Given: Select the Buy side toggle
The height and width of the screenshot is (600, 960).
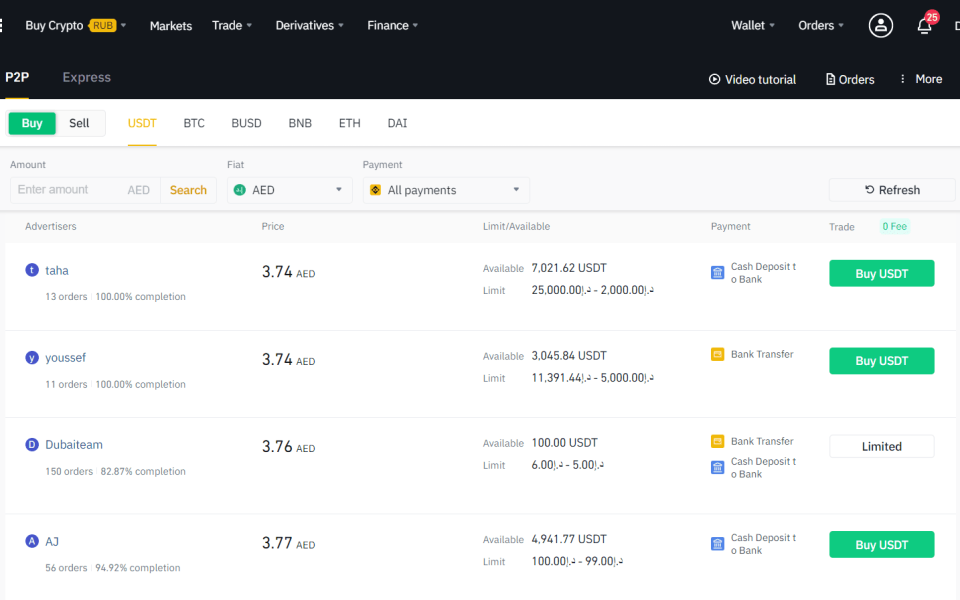Looking at the screenshot, I should click(31, 123).
